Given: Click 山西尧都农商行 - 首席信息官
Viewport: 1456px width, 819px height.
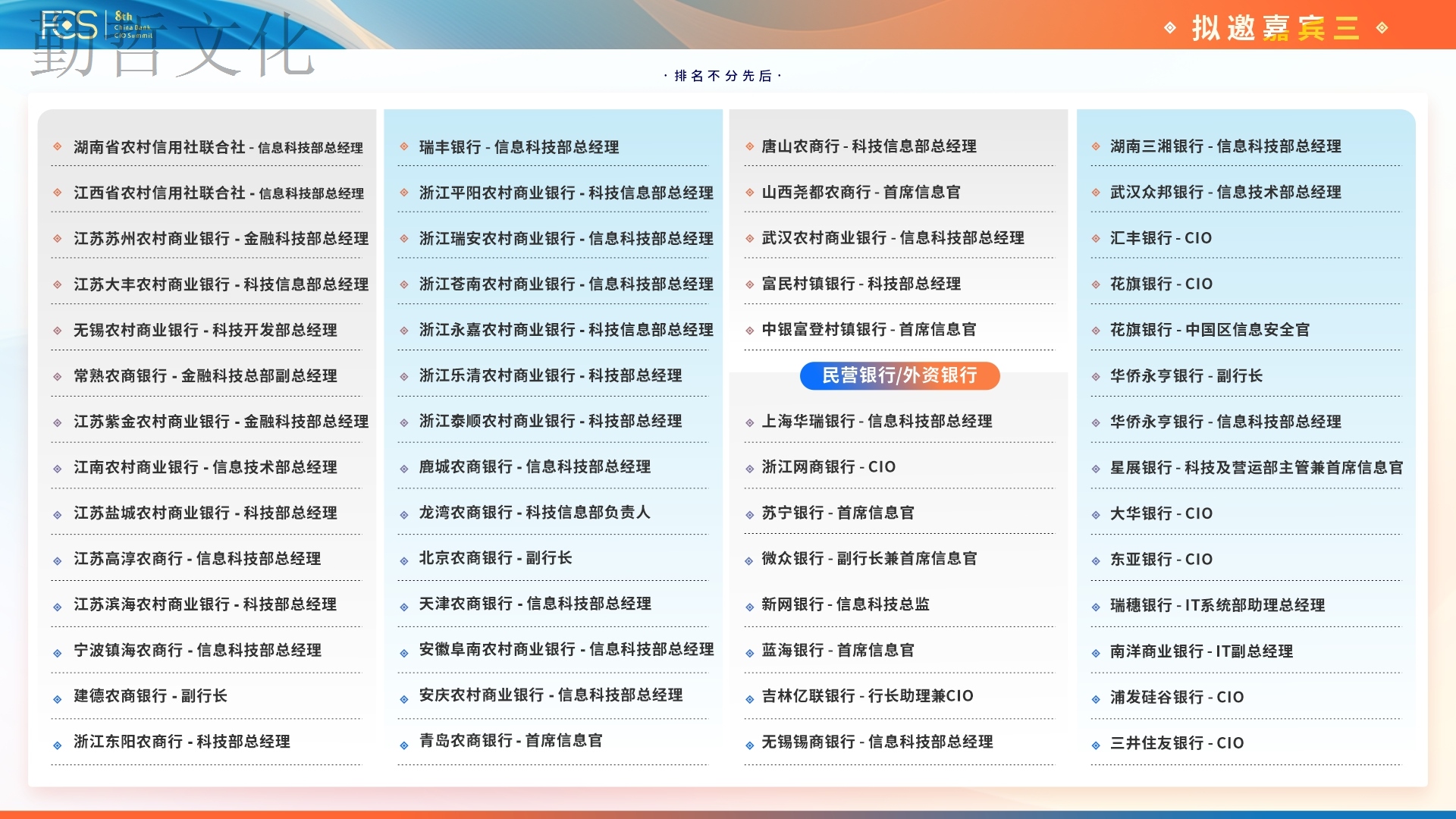Looking at the screenshot, I should coord(861,192).
